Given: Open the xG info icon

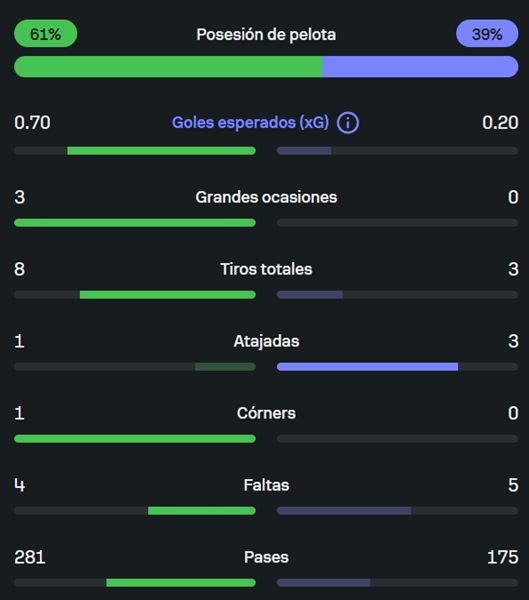Looking at the screenshot, I should pos(348,123).
